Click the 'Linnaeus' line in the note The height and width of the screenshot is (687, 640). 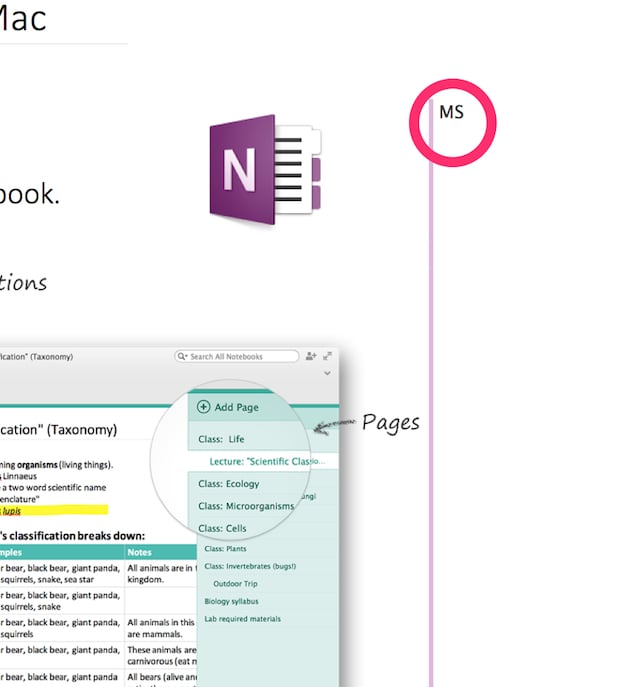(x=18, y=476)
